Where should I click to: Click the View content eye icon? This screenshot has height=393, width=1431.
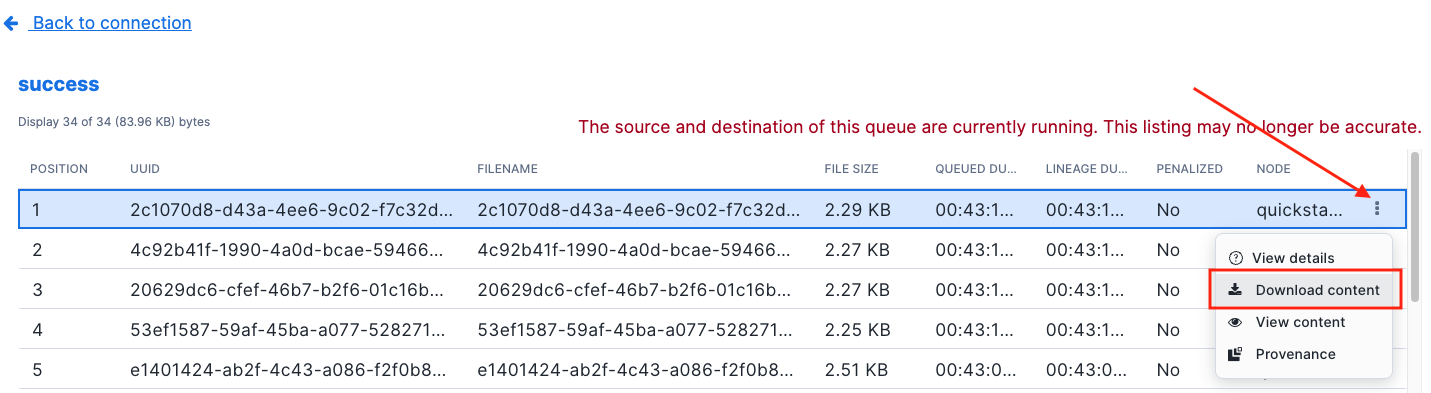click(1235, 322)
